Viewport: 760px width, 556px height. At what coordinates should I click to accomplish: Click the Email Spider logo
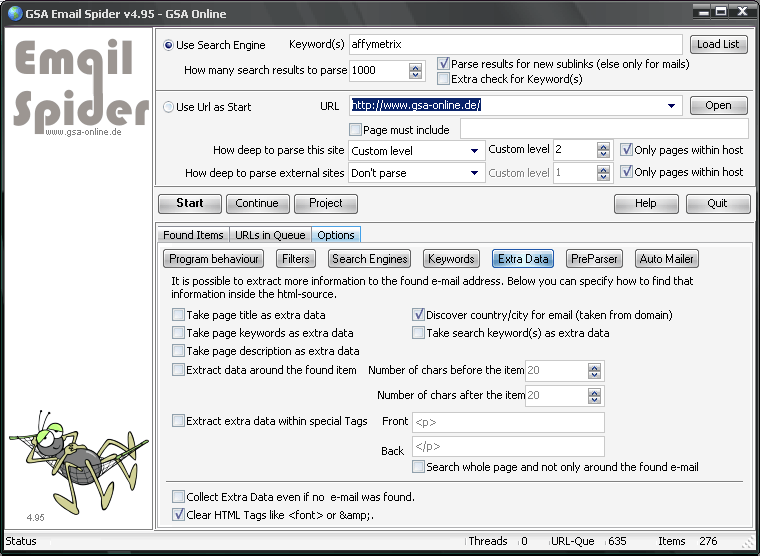tap(81, 86)
